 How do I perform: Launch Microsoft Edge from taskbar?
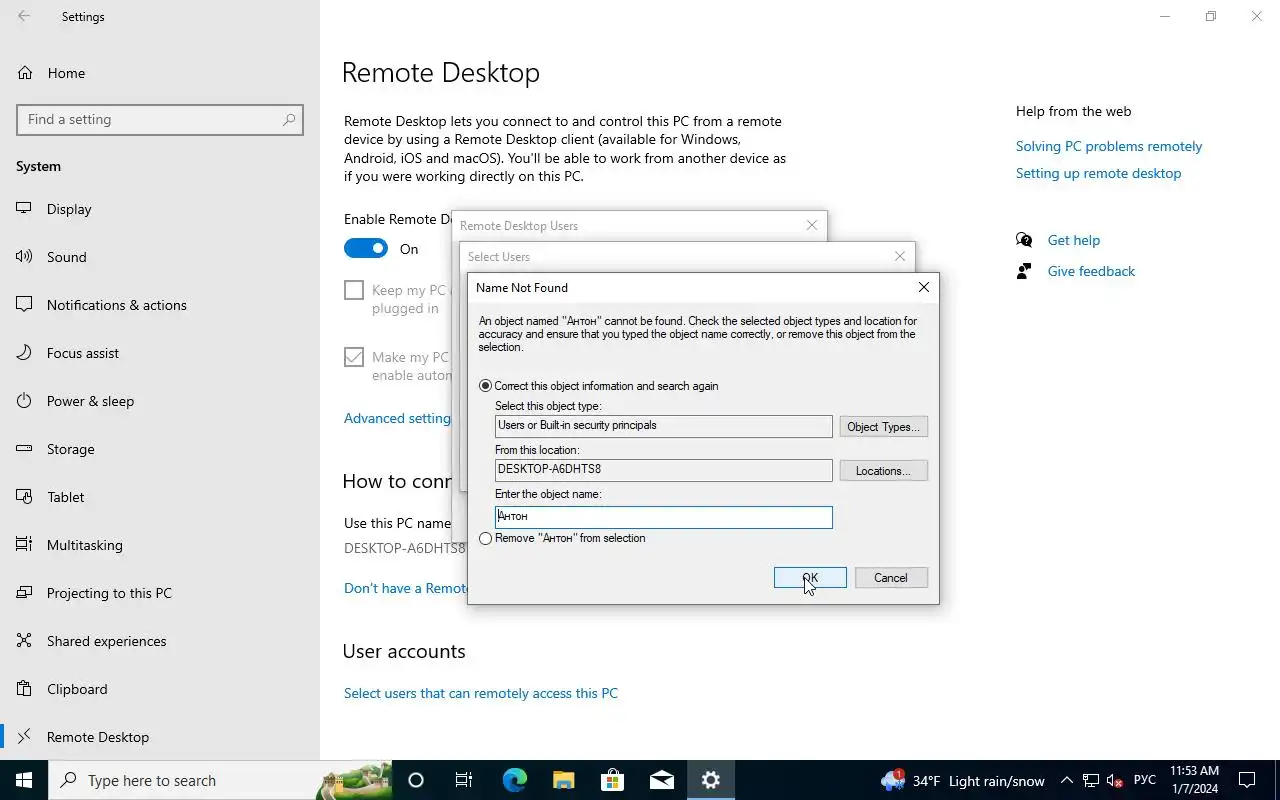(514, 780)
